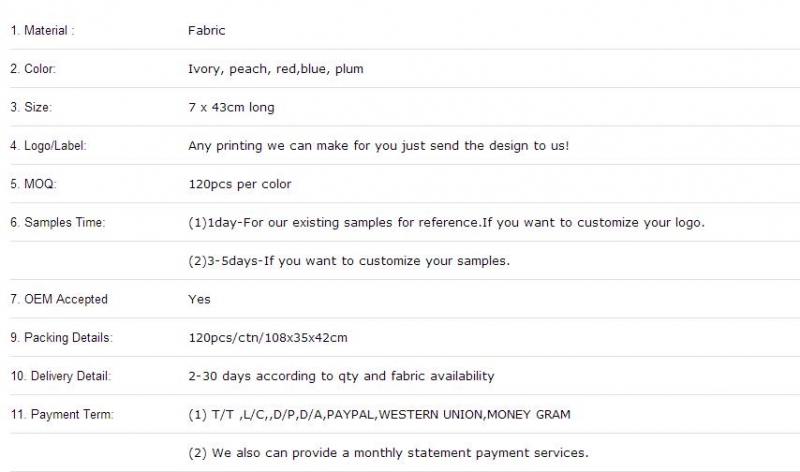
Task: Select the 'Yes' OEM value
Action: click(199, 299)
